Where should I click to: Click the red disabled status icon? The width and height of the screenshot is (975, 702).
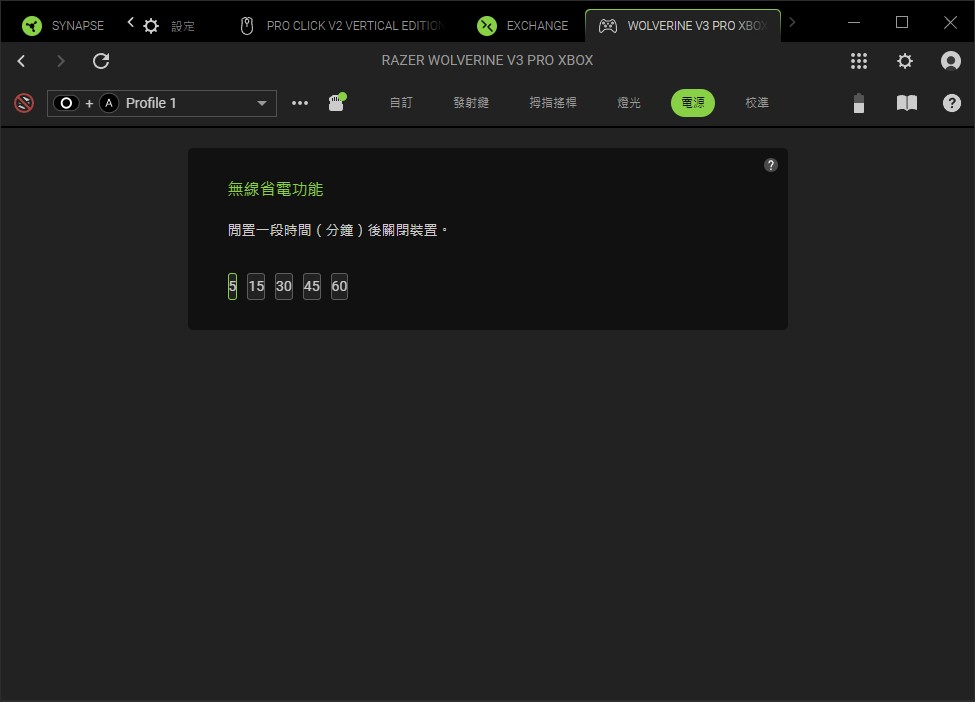(x=24, y=103)
